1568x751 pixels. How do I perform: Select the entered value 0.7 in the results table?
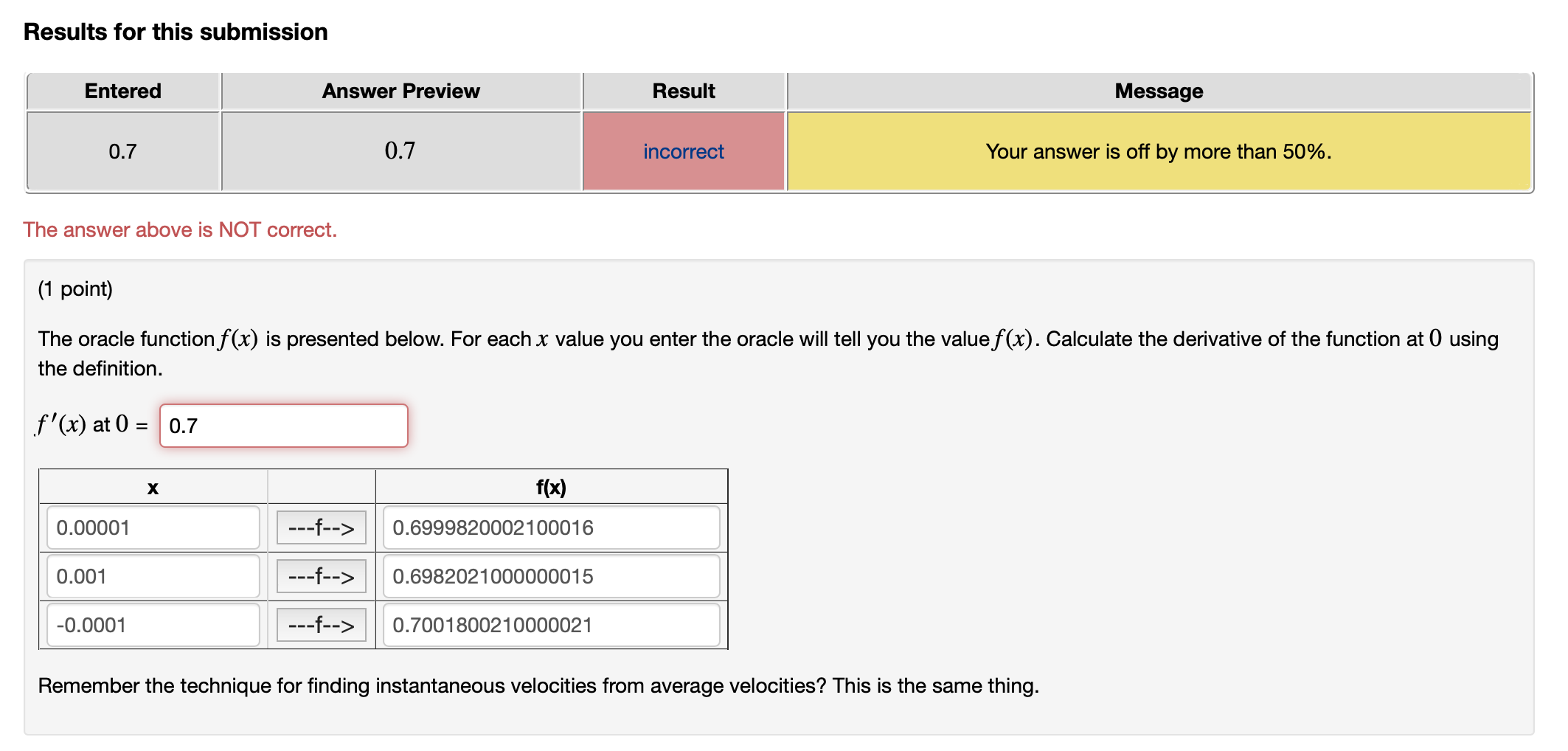122,151
